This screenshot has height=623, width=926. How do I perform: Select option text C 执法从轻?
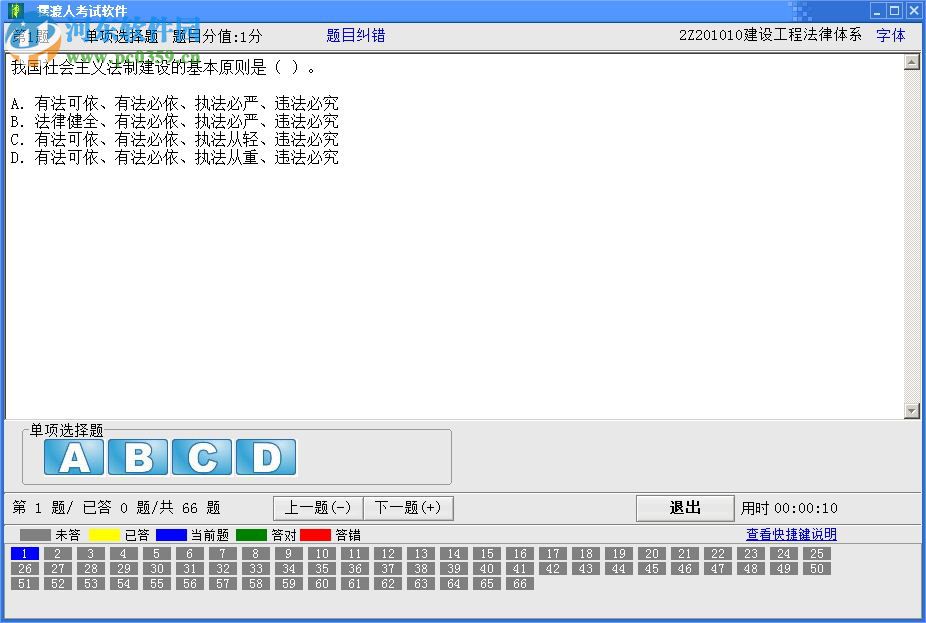click(x=227, y=139)
